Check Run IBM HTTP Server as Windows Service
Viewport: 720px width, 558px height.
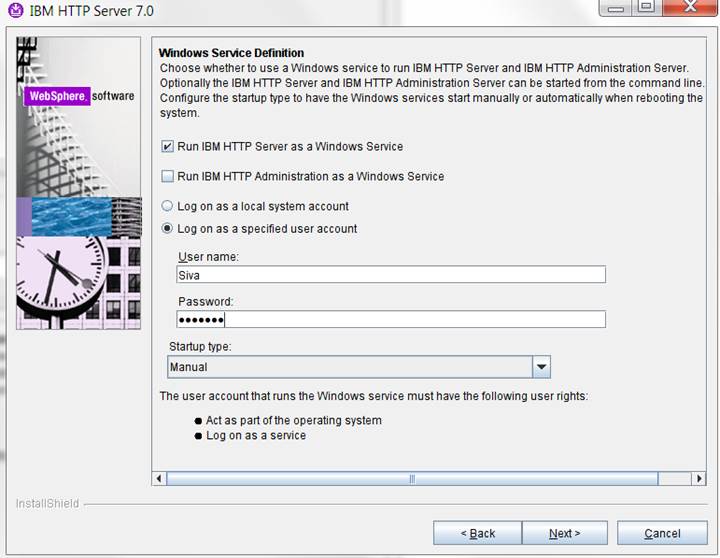pos(168,147)
